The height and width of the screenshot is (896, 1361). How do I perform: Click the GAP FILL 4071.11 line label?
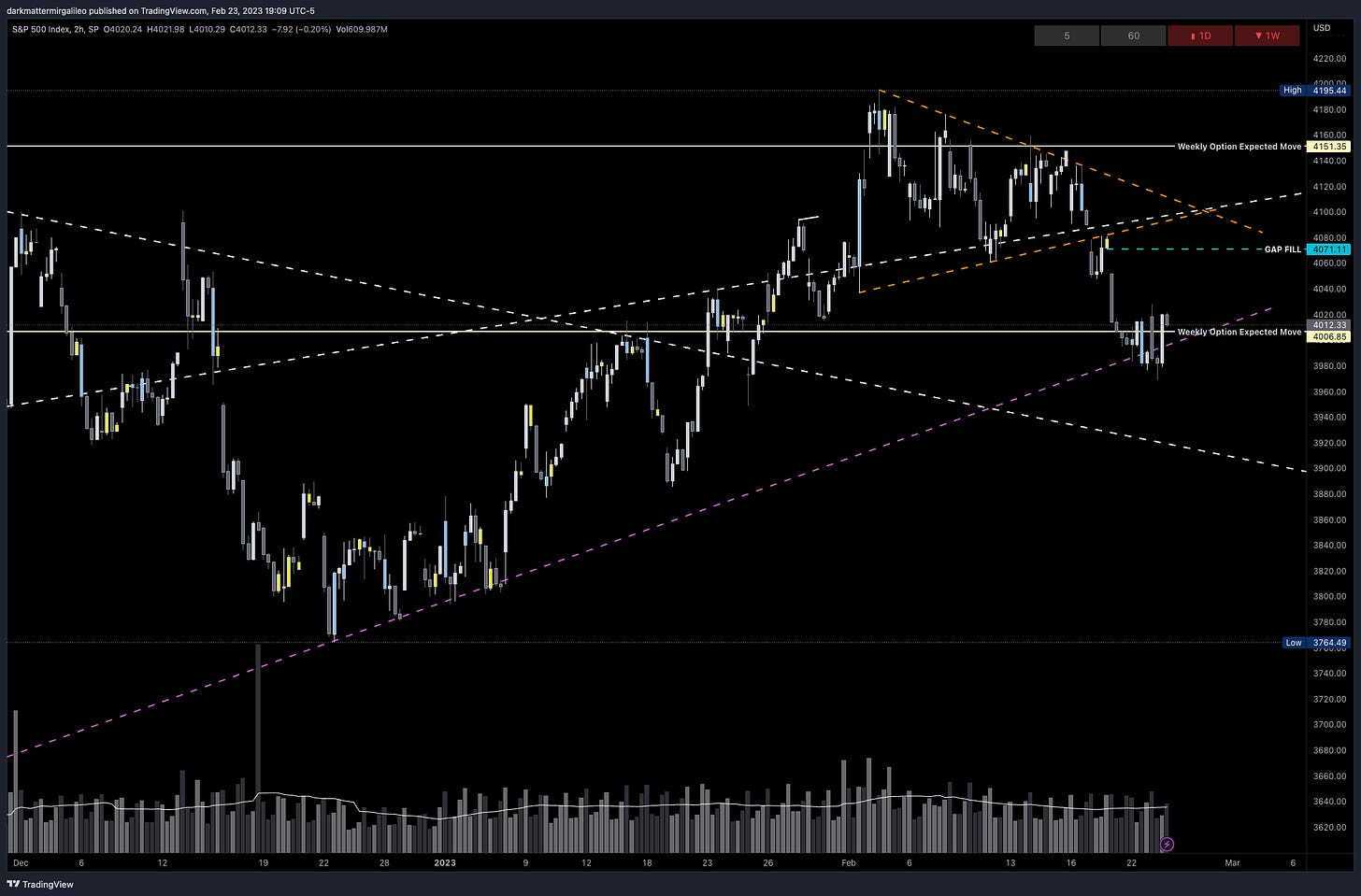click(1306, 249)
